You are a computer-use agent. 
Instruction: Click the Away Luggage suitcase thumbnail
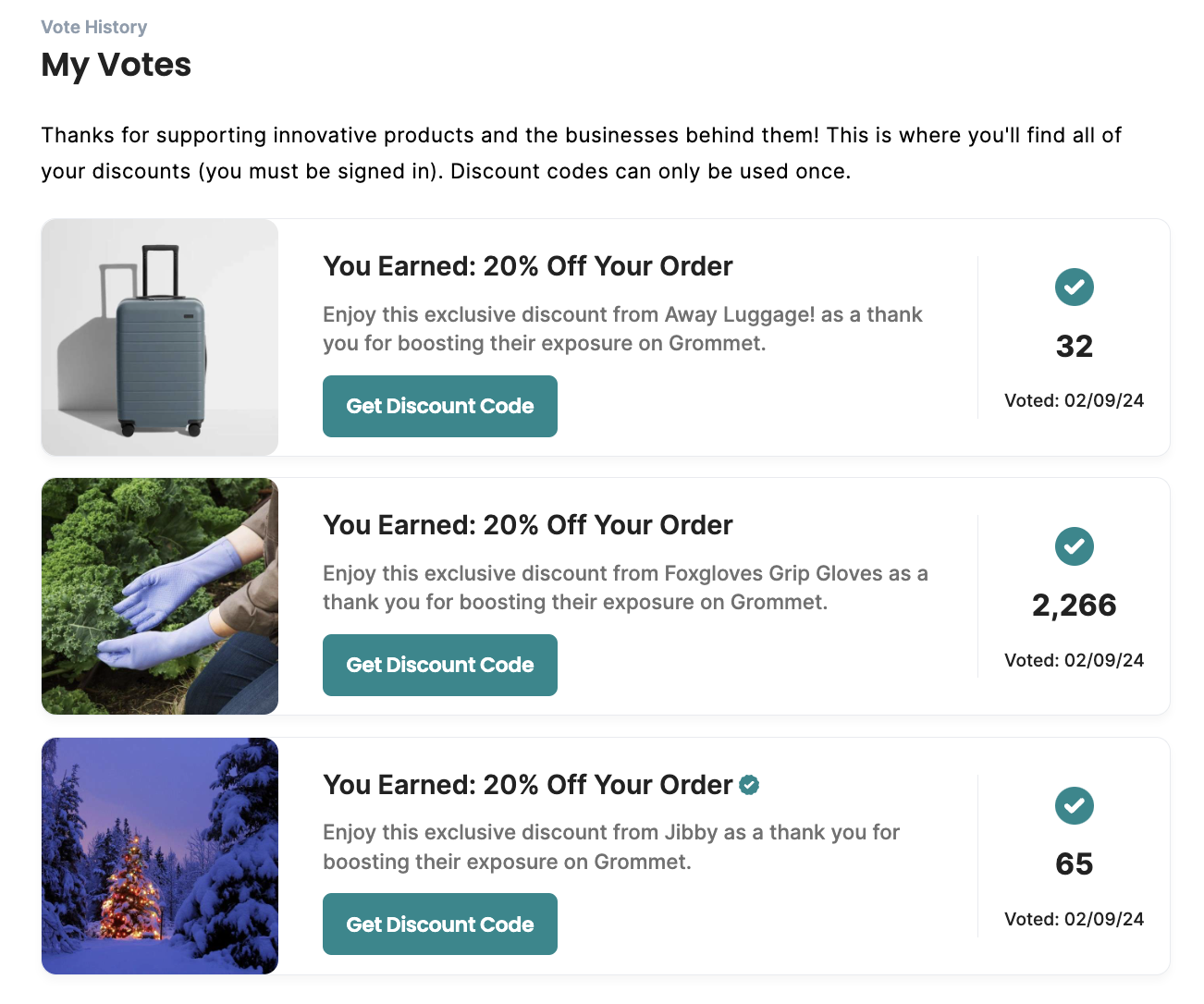(159, 337)
